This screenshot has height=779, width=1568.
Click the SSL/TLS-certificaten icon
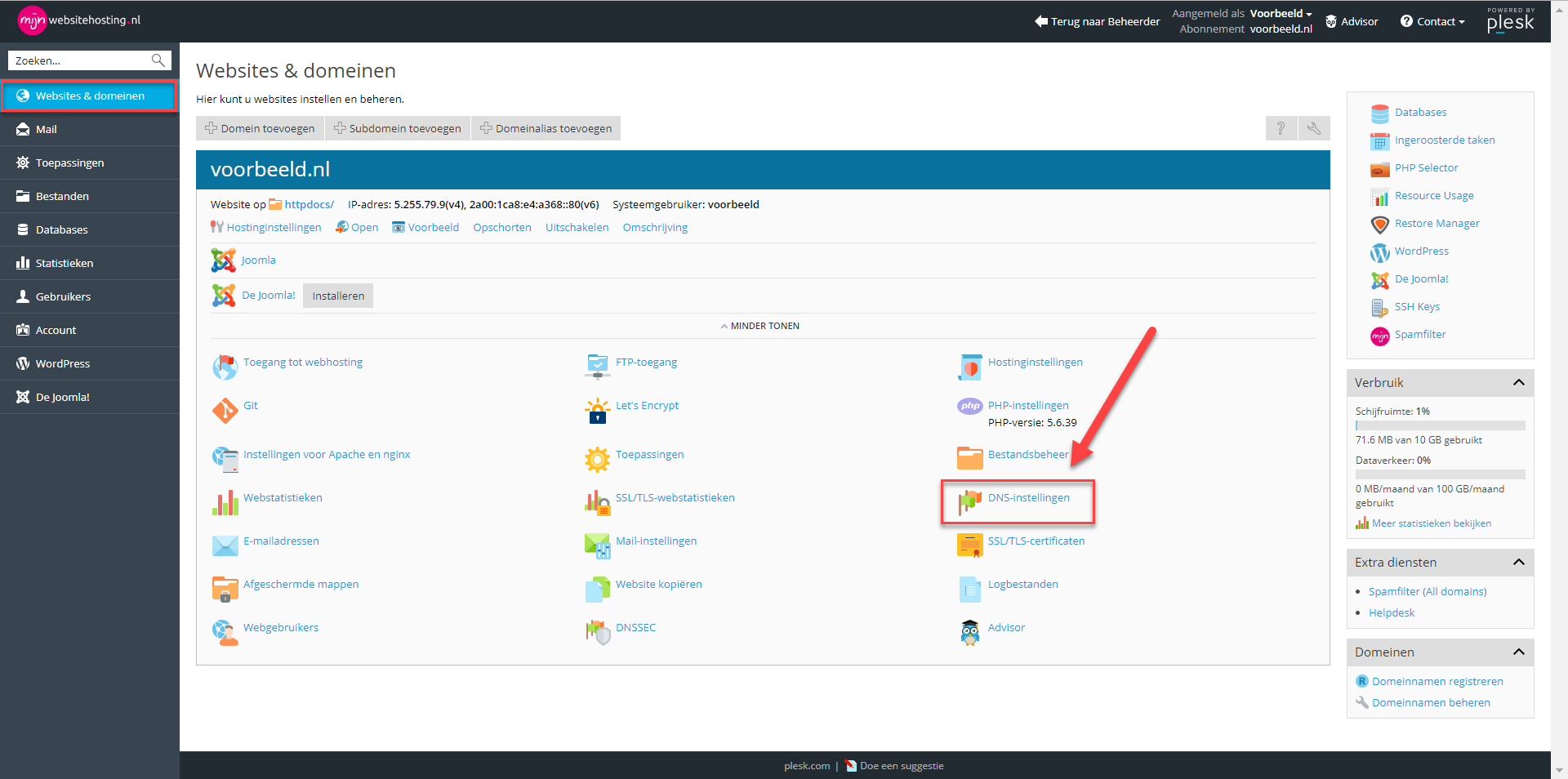[969, 546]
